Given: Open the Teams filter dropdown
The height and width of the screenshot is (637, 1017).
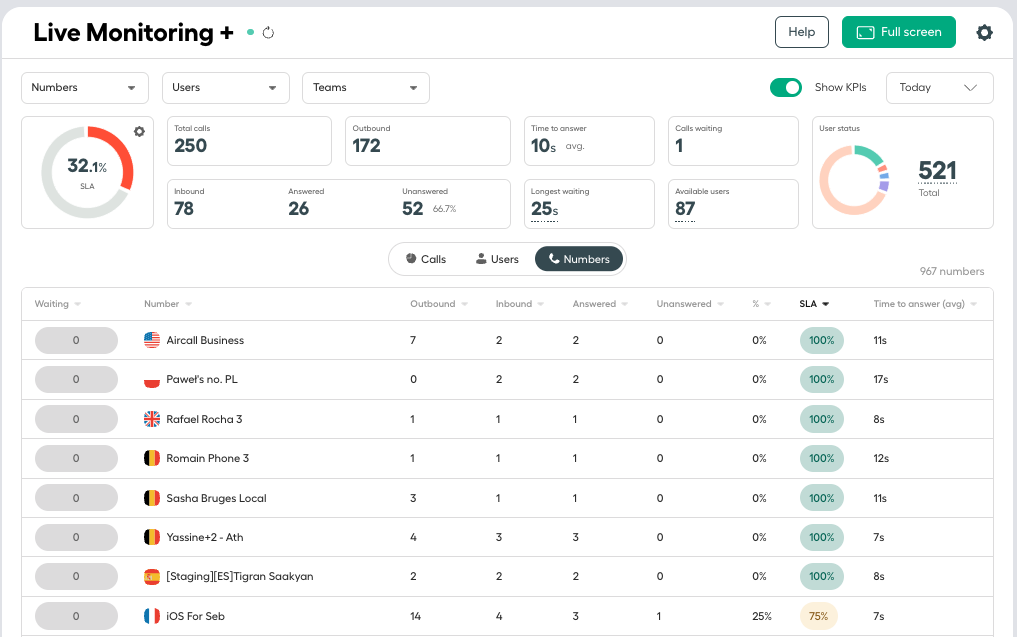Looking at the screenshot, I should coord(366,88).
